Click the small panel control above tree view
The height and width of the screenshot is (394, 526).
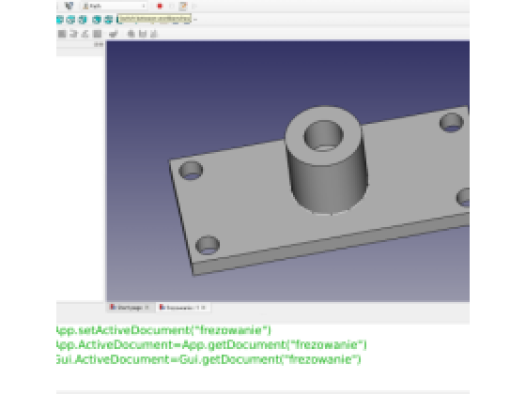[x=98, y=44]
